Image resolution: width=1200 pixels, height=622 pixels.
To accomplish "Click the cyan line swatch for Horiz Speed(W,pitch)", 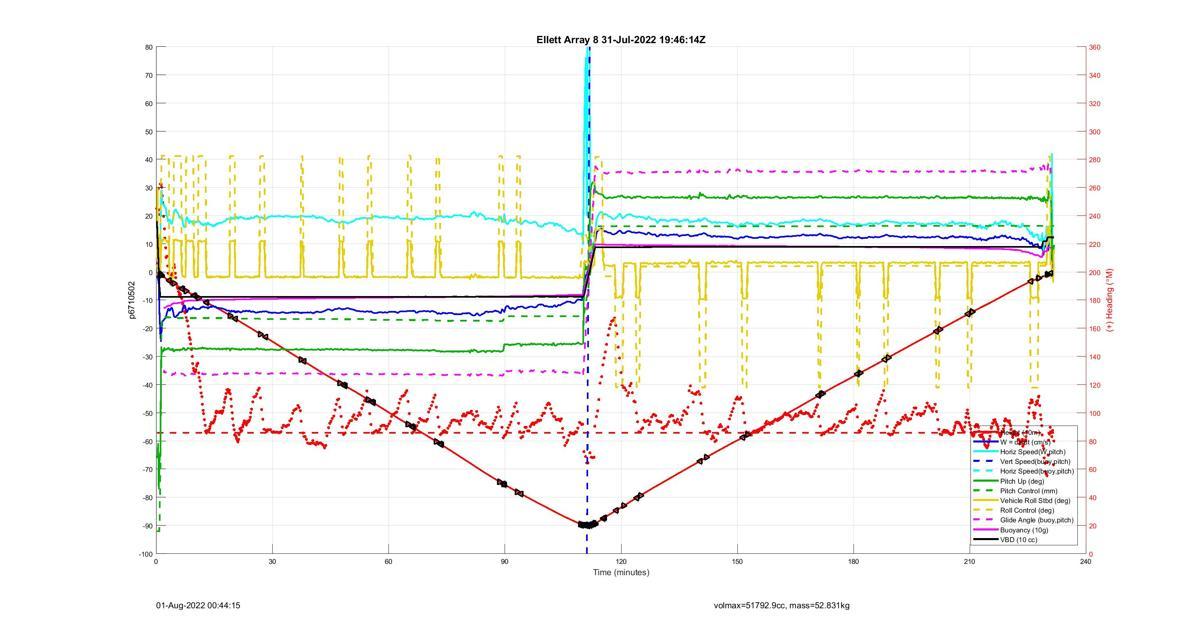I will 985,452.
